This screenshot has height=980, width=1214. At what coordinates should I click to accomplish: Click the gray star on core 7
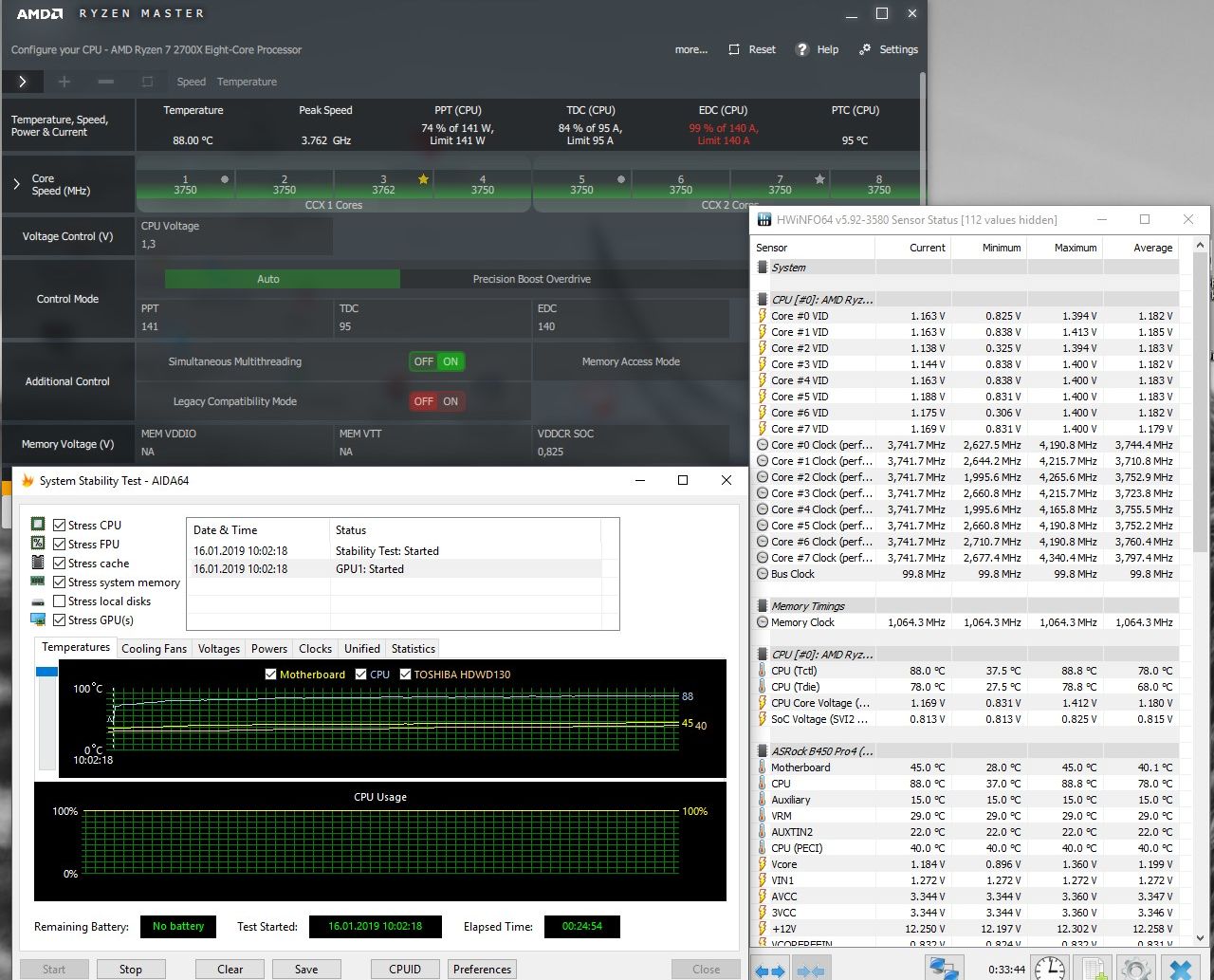(819, 179)
